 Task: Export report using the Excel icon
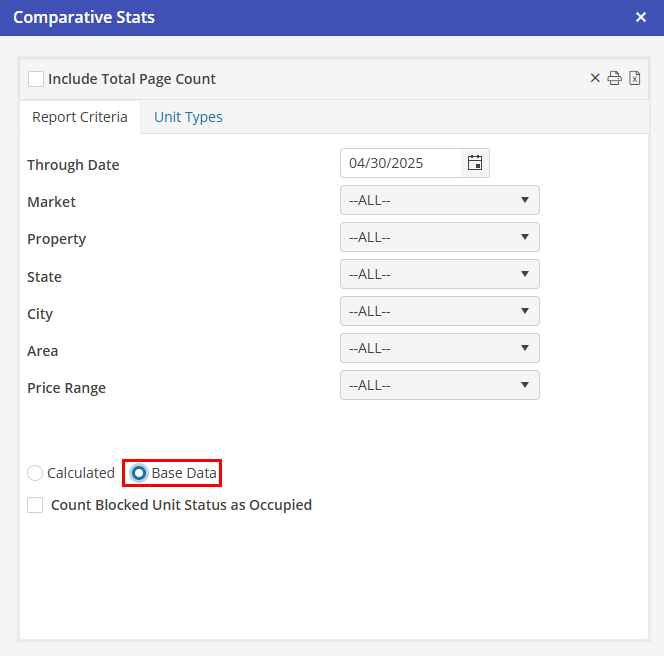coord(635,78)
